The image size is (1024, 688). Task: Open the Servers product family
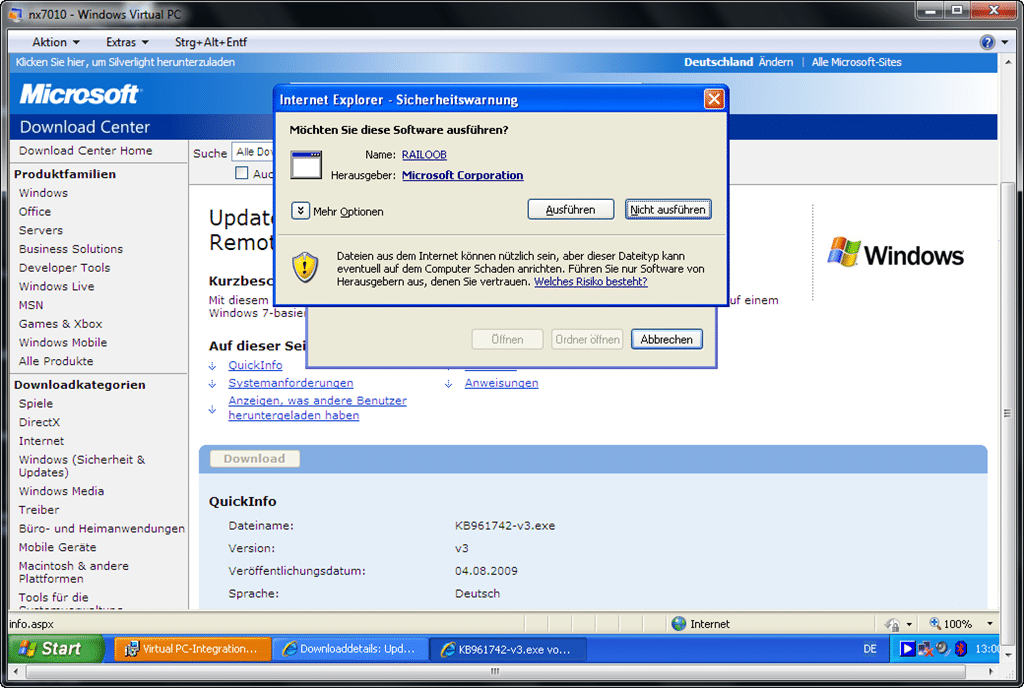point(40,230)
